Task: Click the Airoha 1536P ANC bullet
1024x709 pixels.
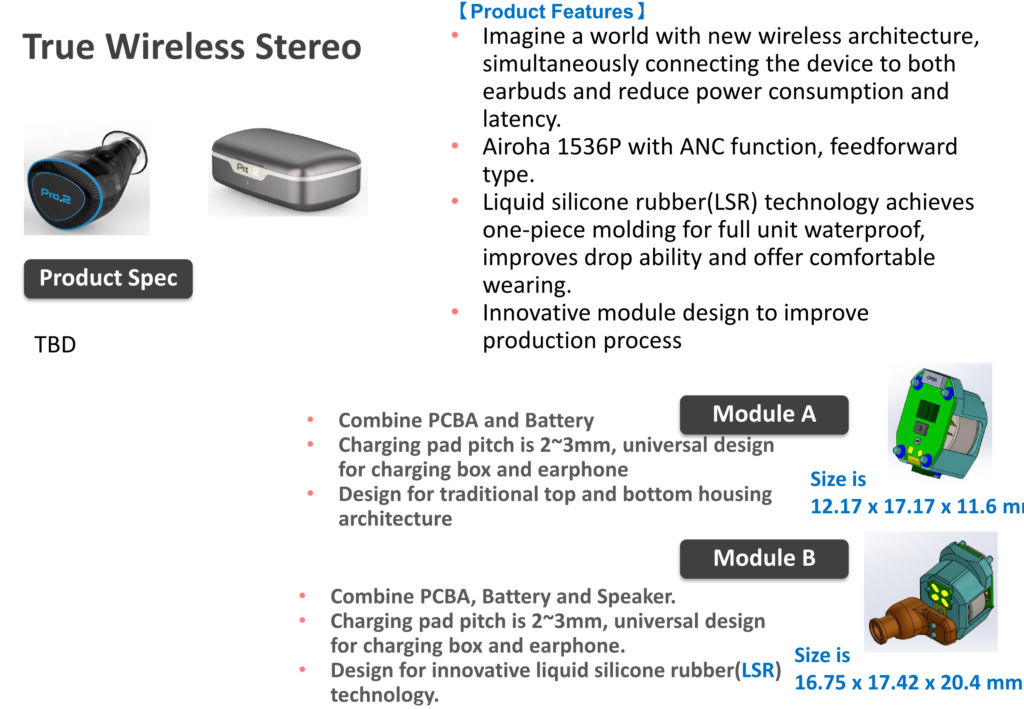Action: 720,161
